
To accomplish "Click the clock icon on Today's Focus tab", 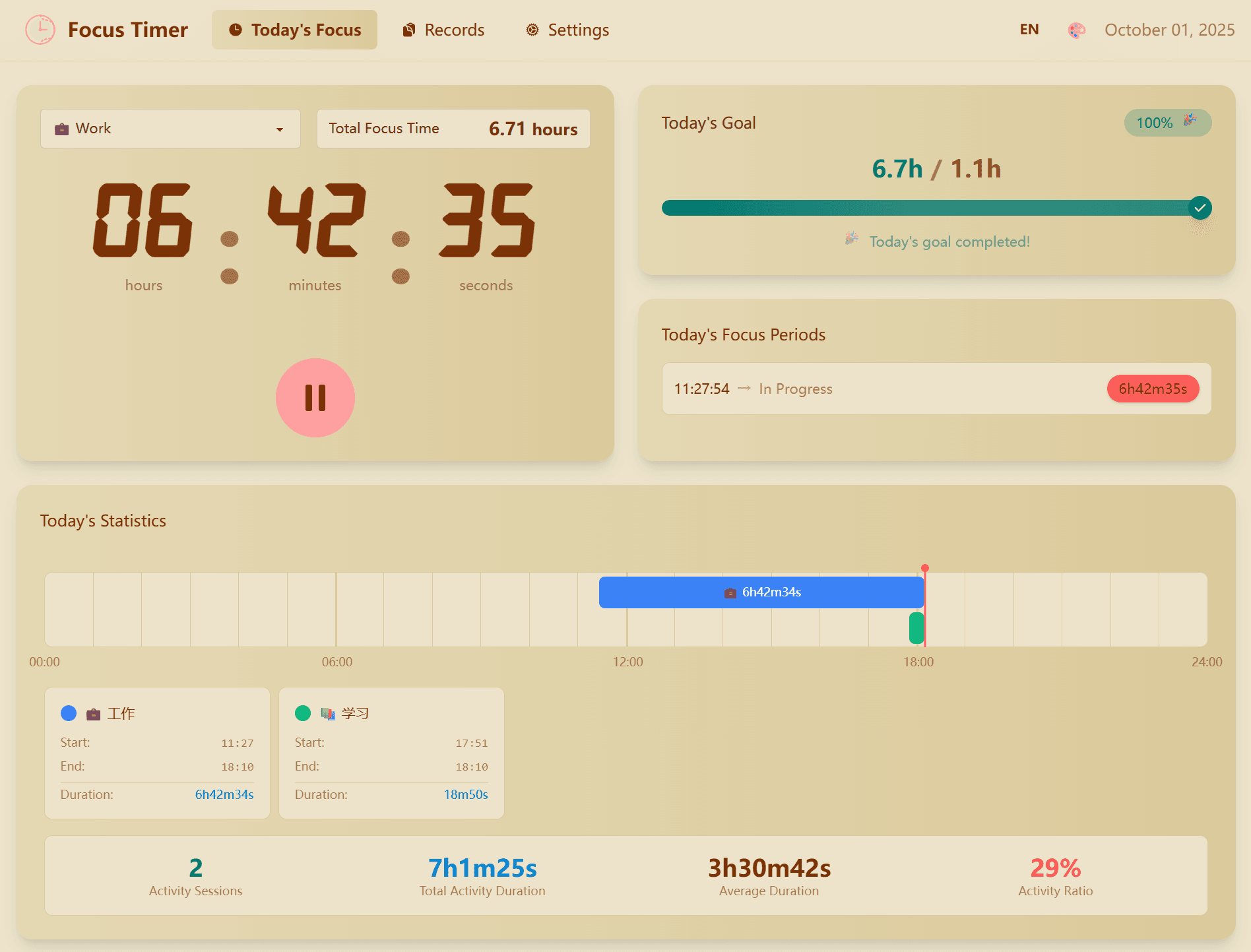I will click(x=236, y=29).
